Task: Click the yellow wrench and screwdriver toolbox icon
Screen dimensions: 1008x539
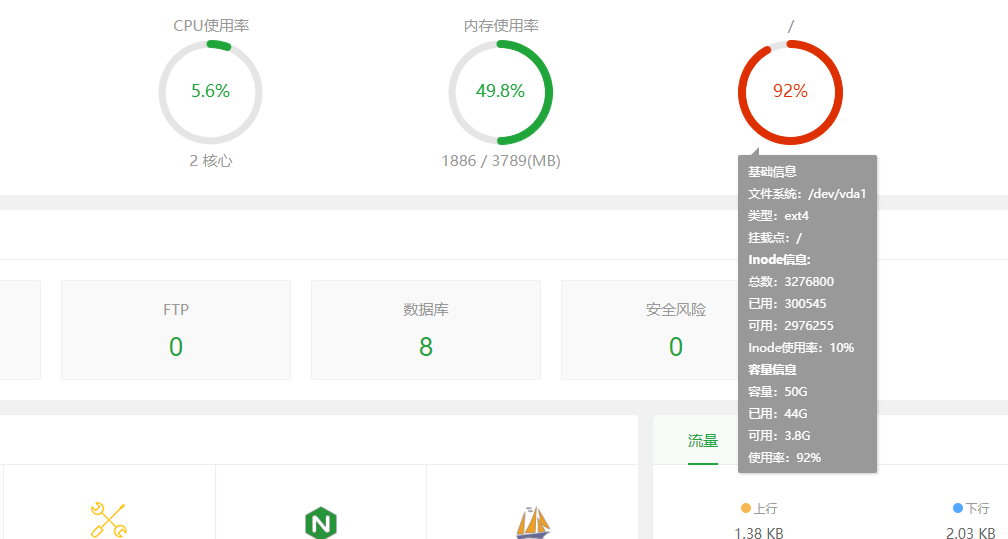Action: click(x=109, y=520)
